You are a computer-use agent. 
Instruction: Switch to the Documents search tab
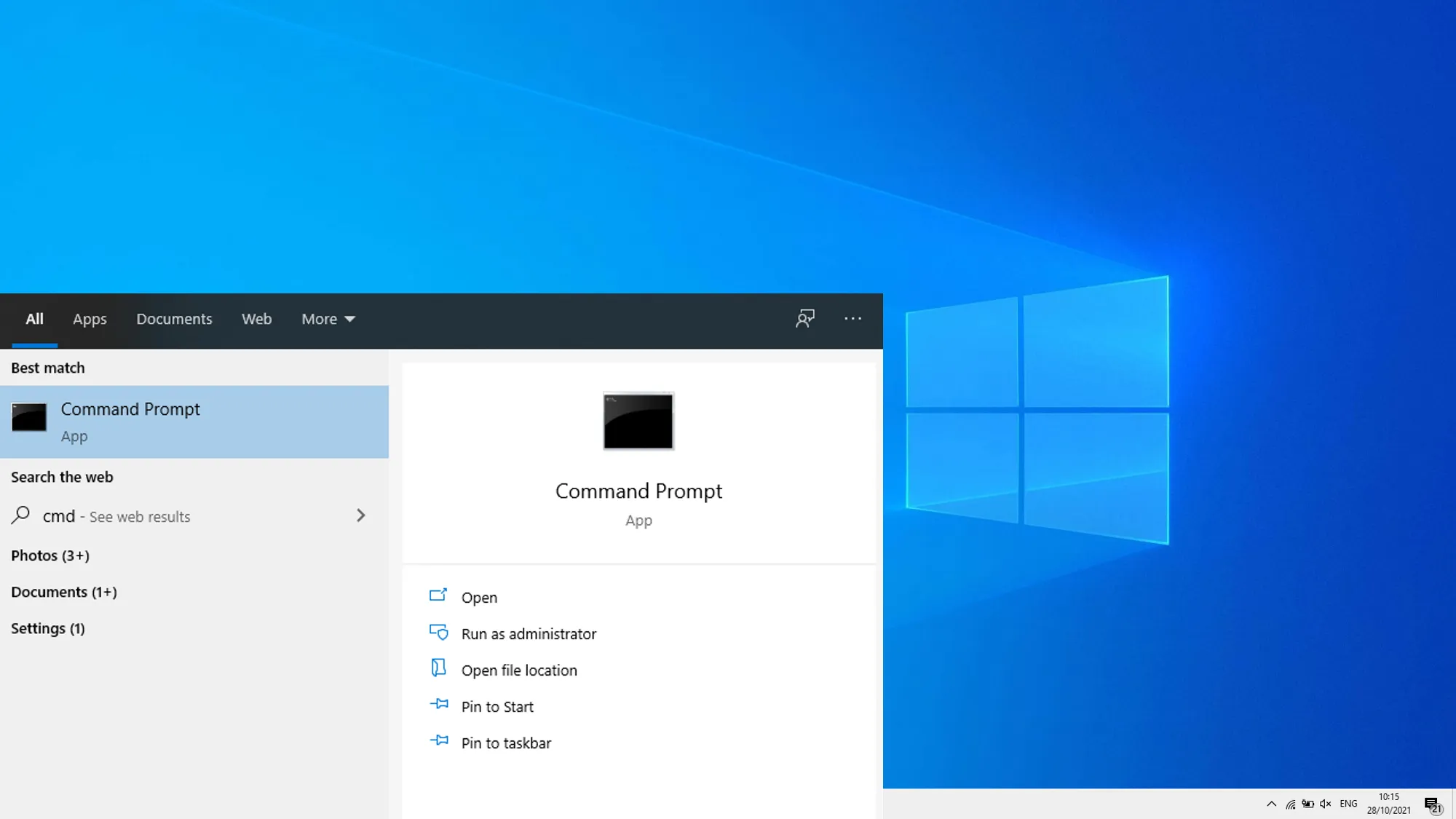[x=174, y=319]
